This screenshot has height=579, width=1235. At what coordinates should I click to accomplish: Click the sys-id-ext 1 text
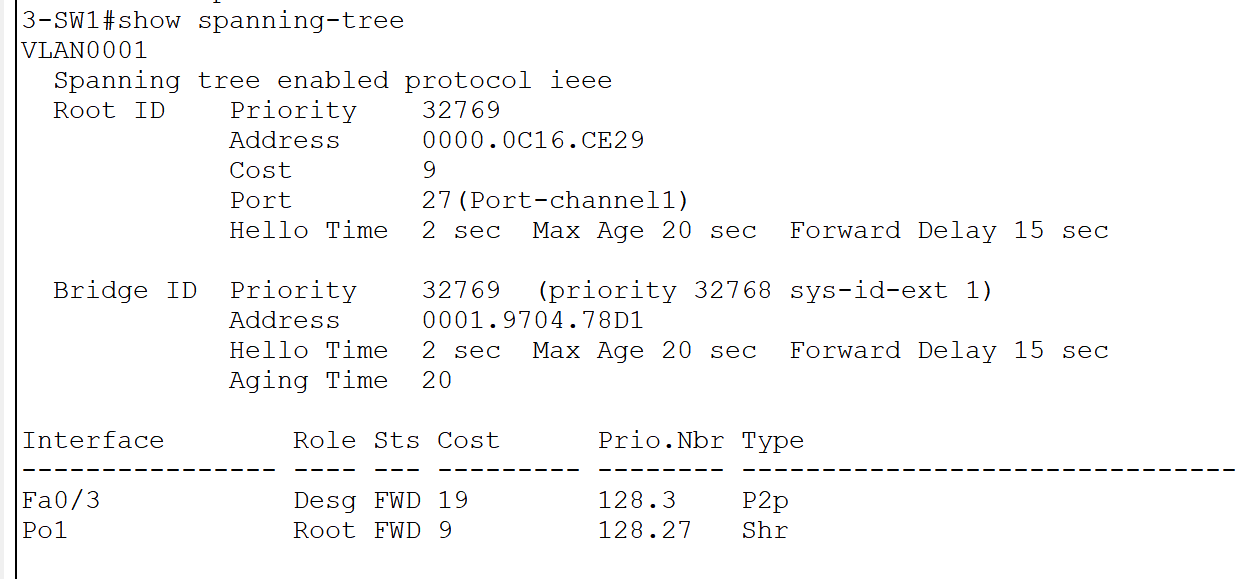[885, 290]
